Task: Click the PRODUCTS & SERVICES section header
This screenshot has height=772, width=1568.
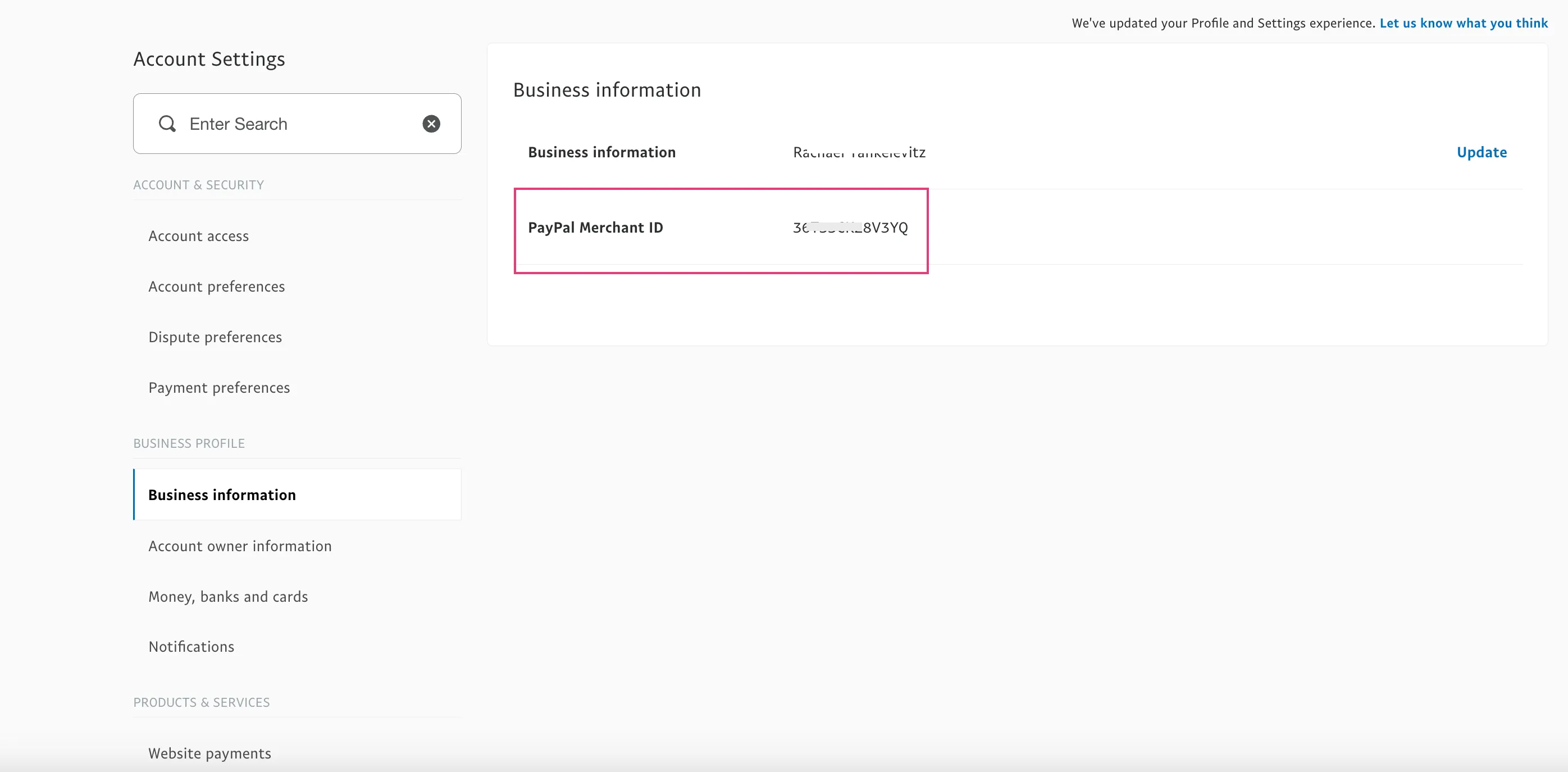Action: (202, 702)
